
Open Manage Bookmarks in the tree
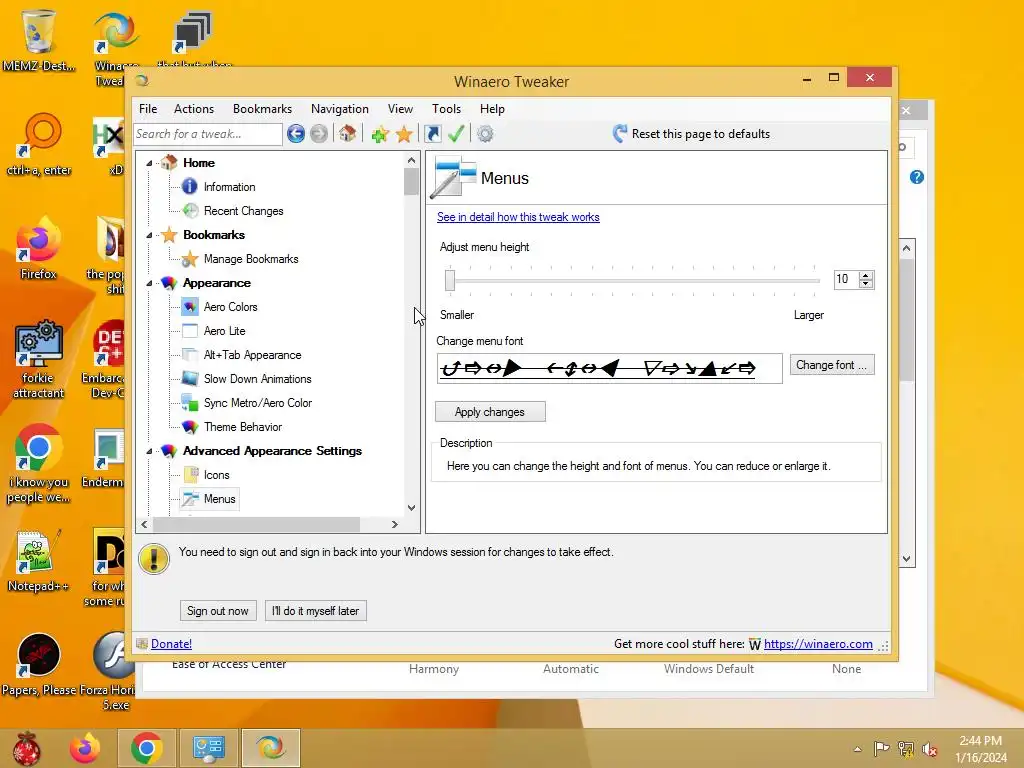(251, 259)
